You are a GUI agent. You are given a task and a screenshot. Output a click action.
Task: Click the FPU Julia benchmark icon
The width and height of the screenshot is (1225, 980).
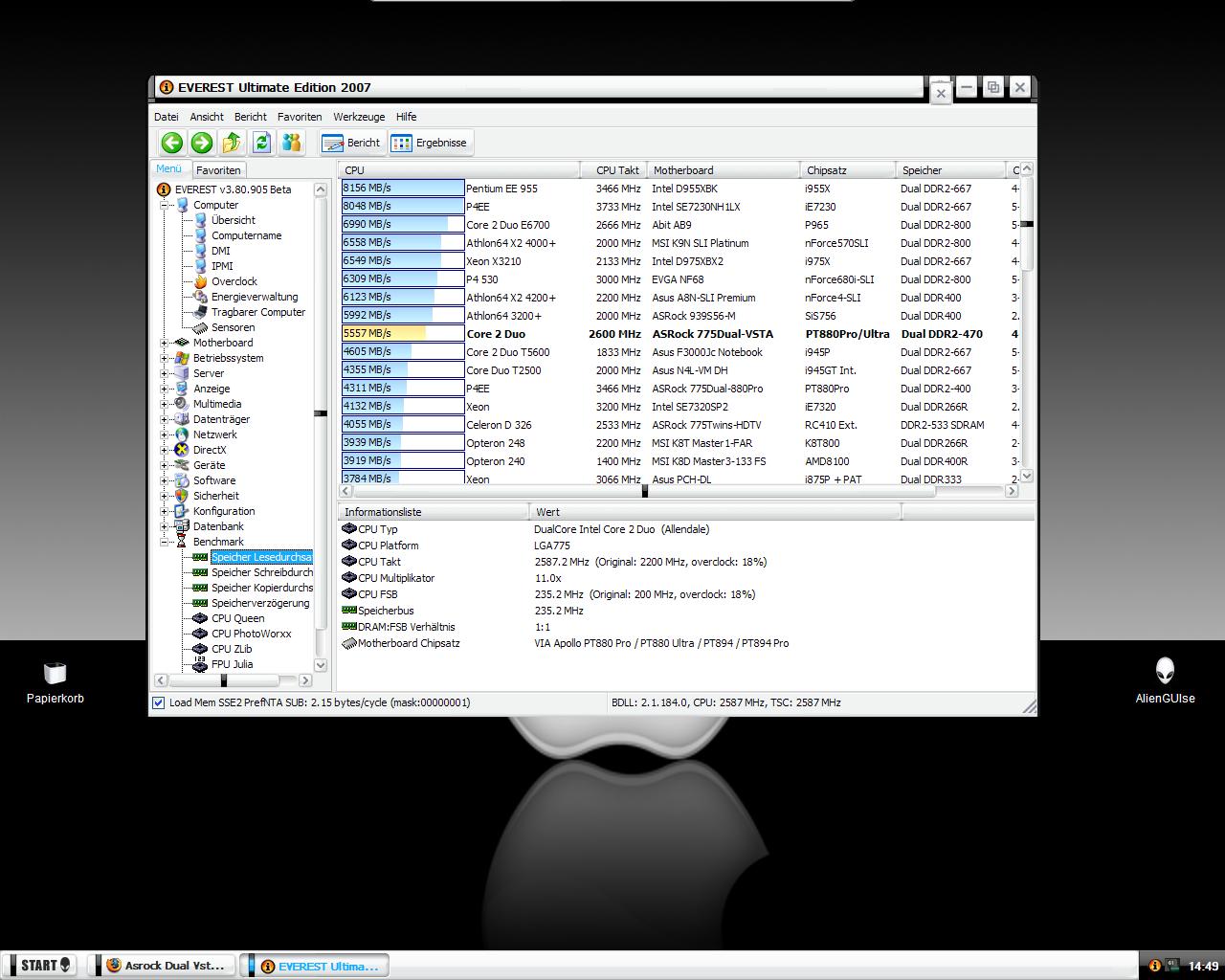point(200,664)
